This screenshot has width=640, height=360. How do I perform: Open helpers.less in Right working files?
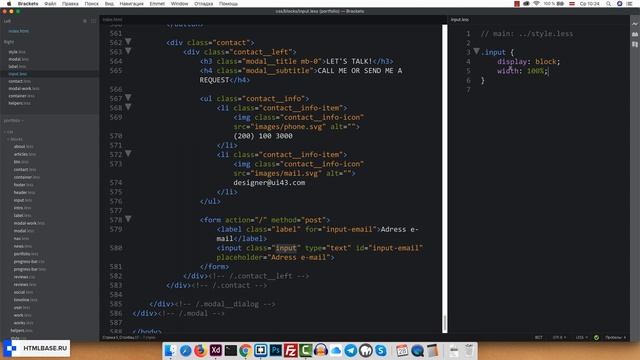click(x=19, y=103)
